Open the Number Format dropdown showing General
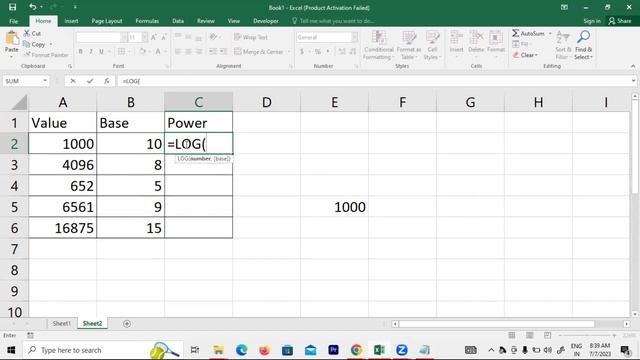 click(355, 37)
